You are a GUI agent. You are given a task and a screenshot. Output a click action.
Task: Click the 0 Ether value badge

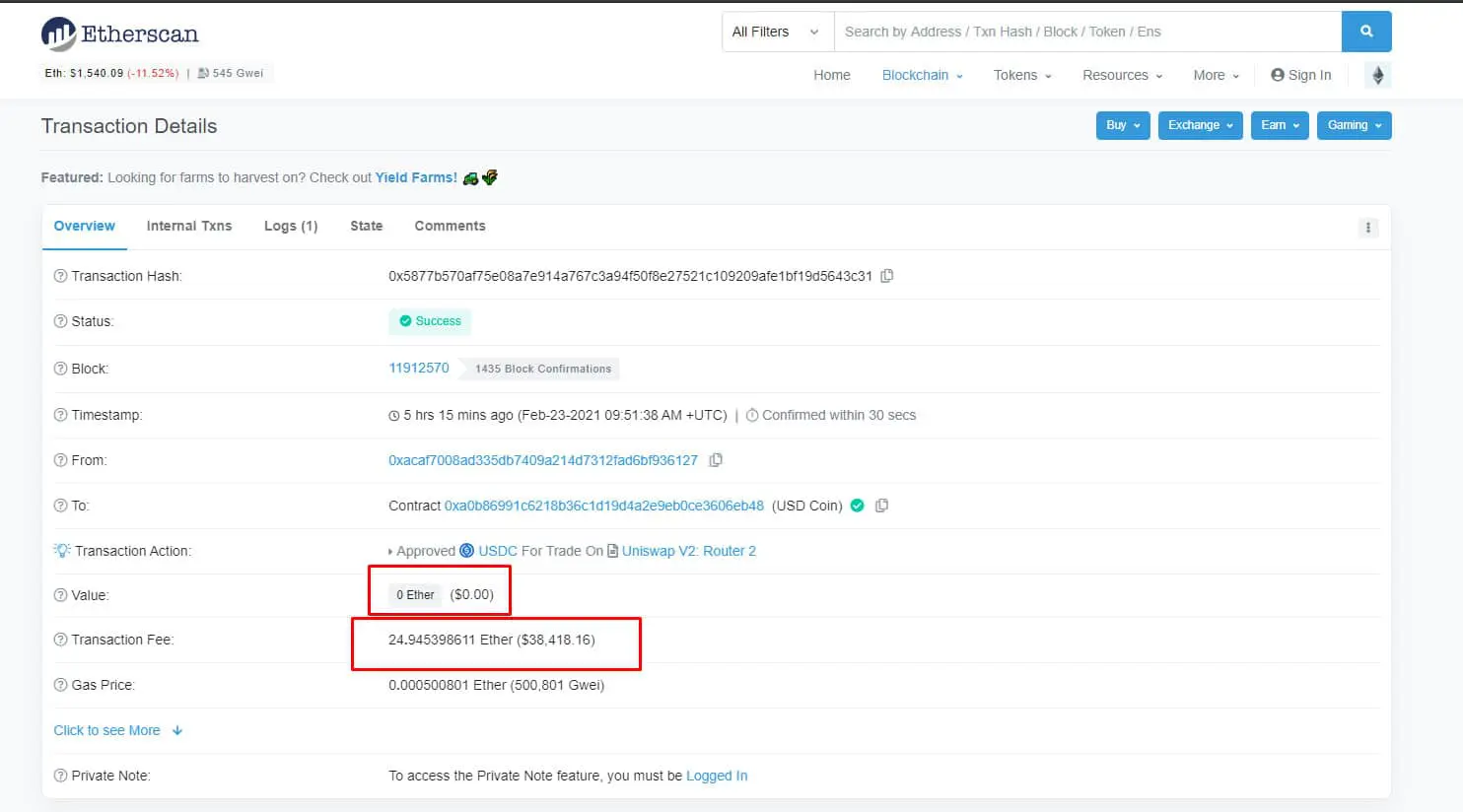pyautogui.click(x=415, y=594)
